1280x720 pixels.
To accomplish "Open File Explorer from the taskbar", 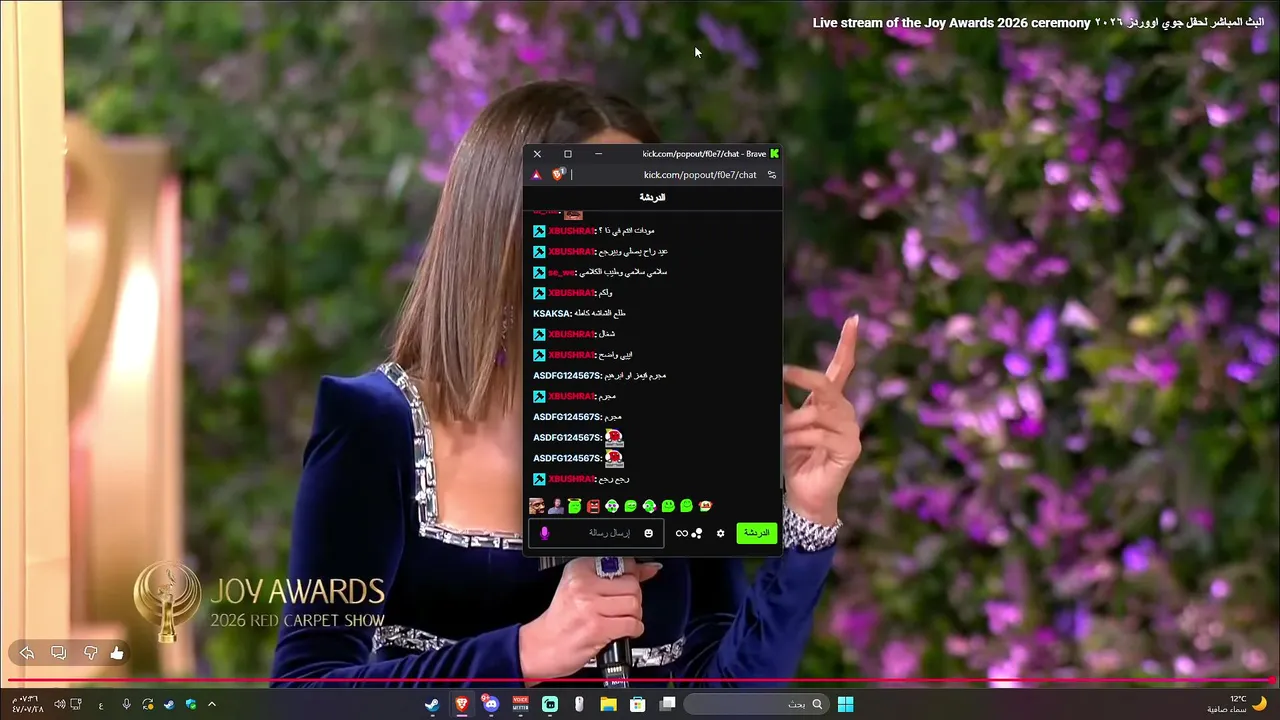I will (608, 704).
